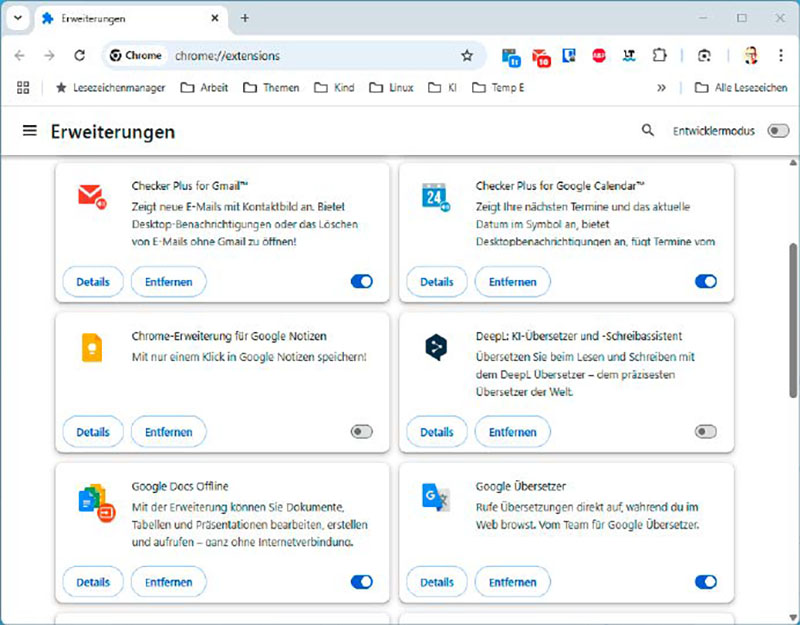This screenshot has height=625, width=800.
Task: Disable Google Übersetzer
Action: [706, 582]
